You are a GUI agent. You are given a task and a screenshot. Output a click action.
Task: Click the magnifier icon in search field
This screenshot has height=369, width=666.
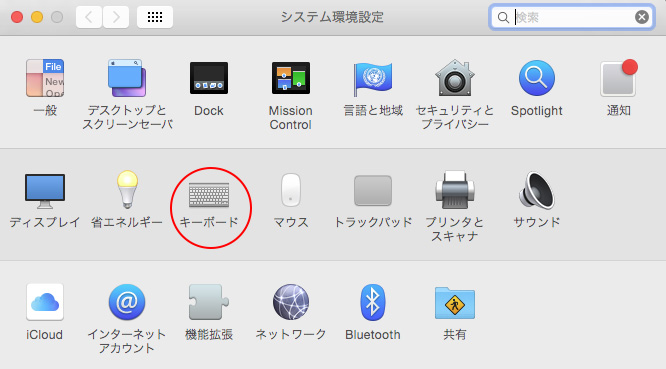click(503, 17)
